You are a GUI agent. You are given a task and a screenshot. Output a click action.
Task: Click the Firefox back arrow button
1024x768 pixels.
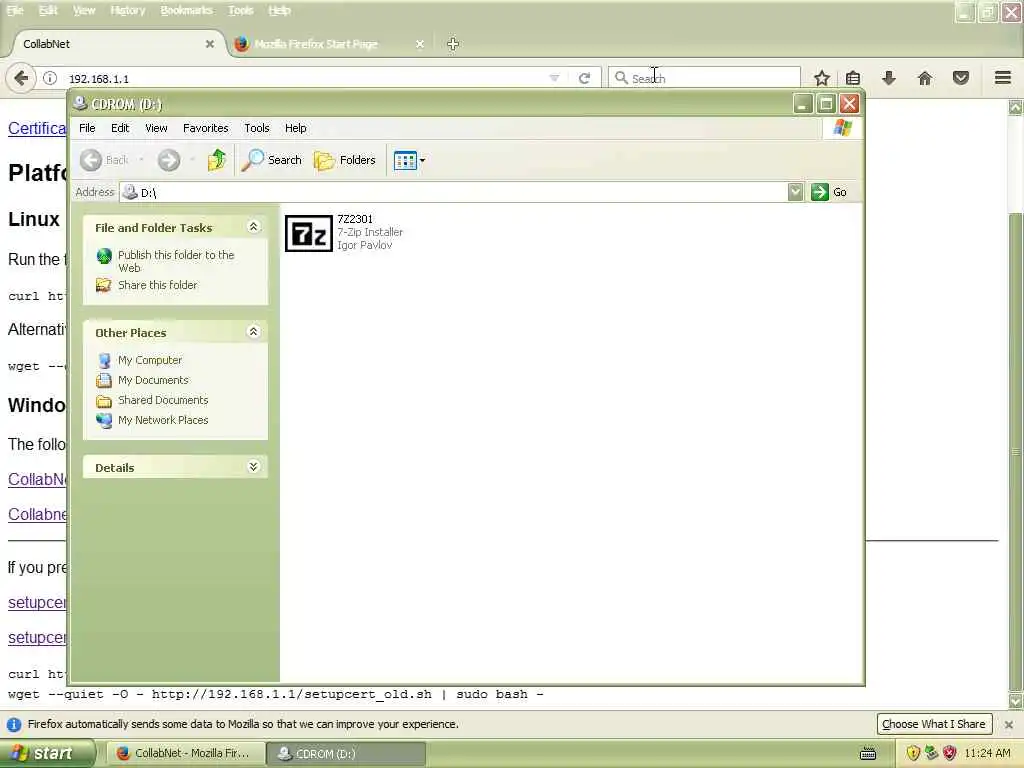point(21,78)
